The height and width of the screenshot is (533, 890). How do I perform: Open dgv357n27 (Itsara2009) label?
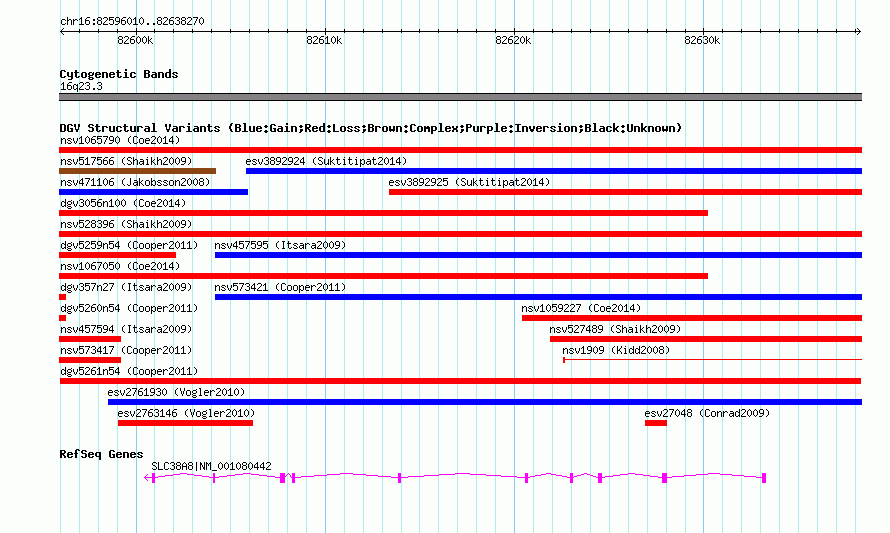point(126,287)
